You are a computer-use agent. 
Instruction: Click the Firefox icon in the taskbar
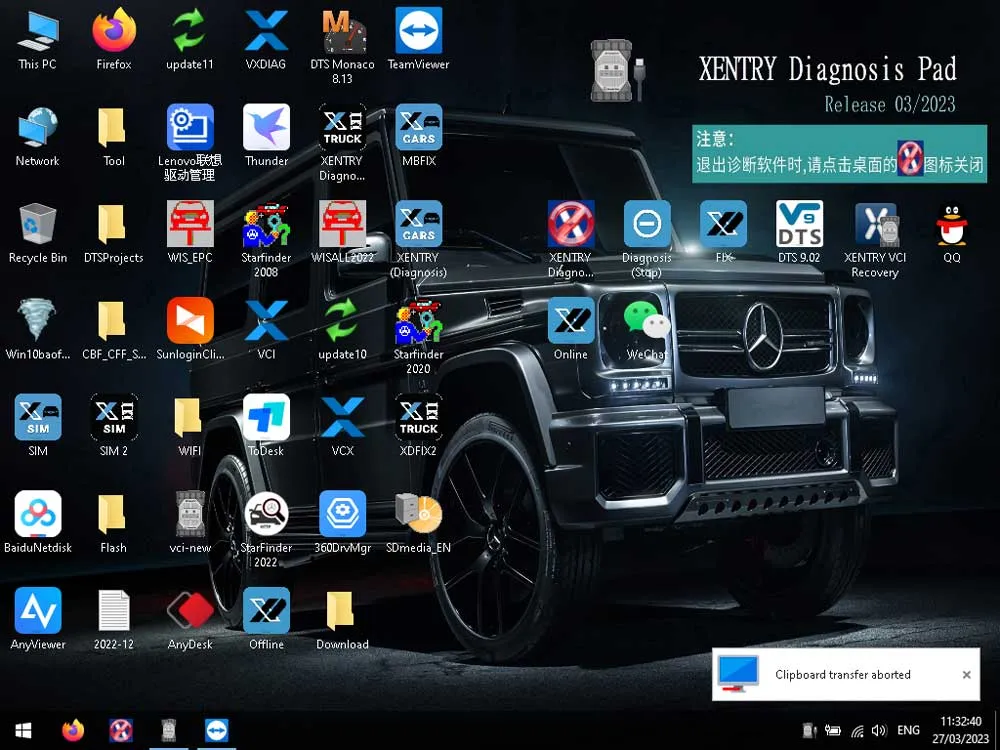[73, 730]
